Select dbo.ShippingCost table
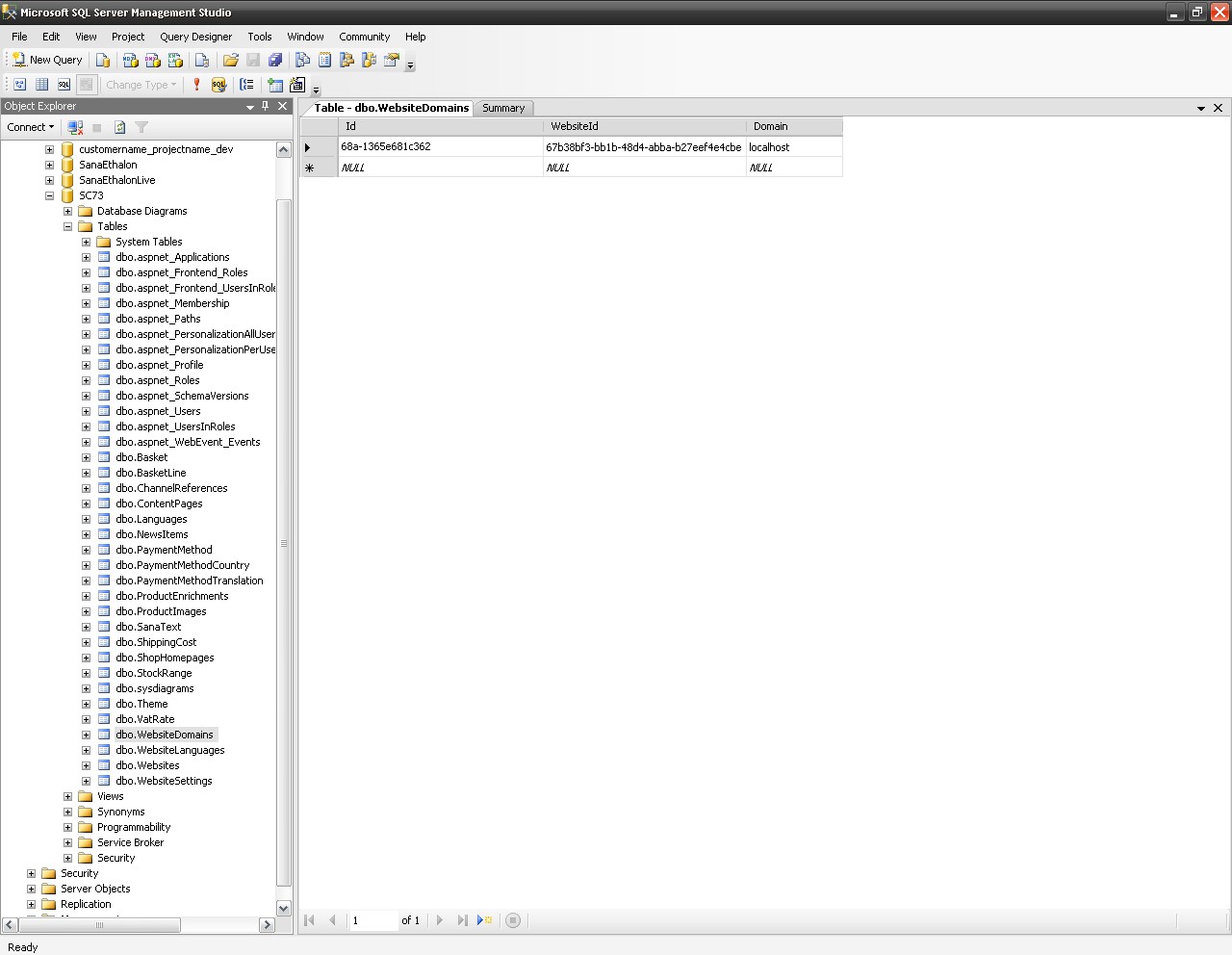This screenshot has width=1232, height=955. click(156, 642)
